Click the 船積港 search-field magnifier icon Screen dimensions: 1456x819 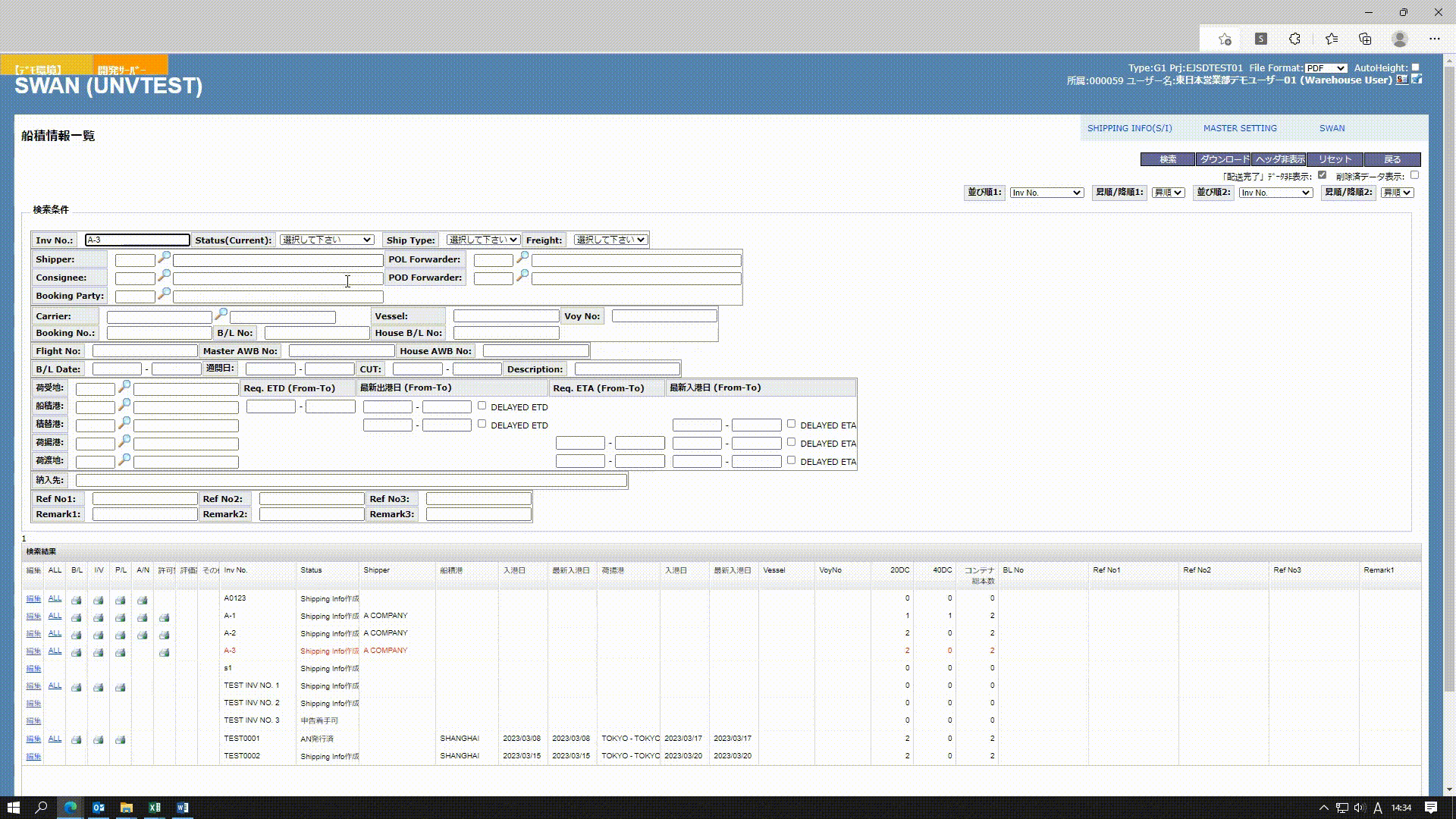point(124,405)
